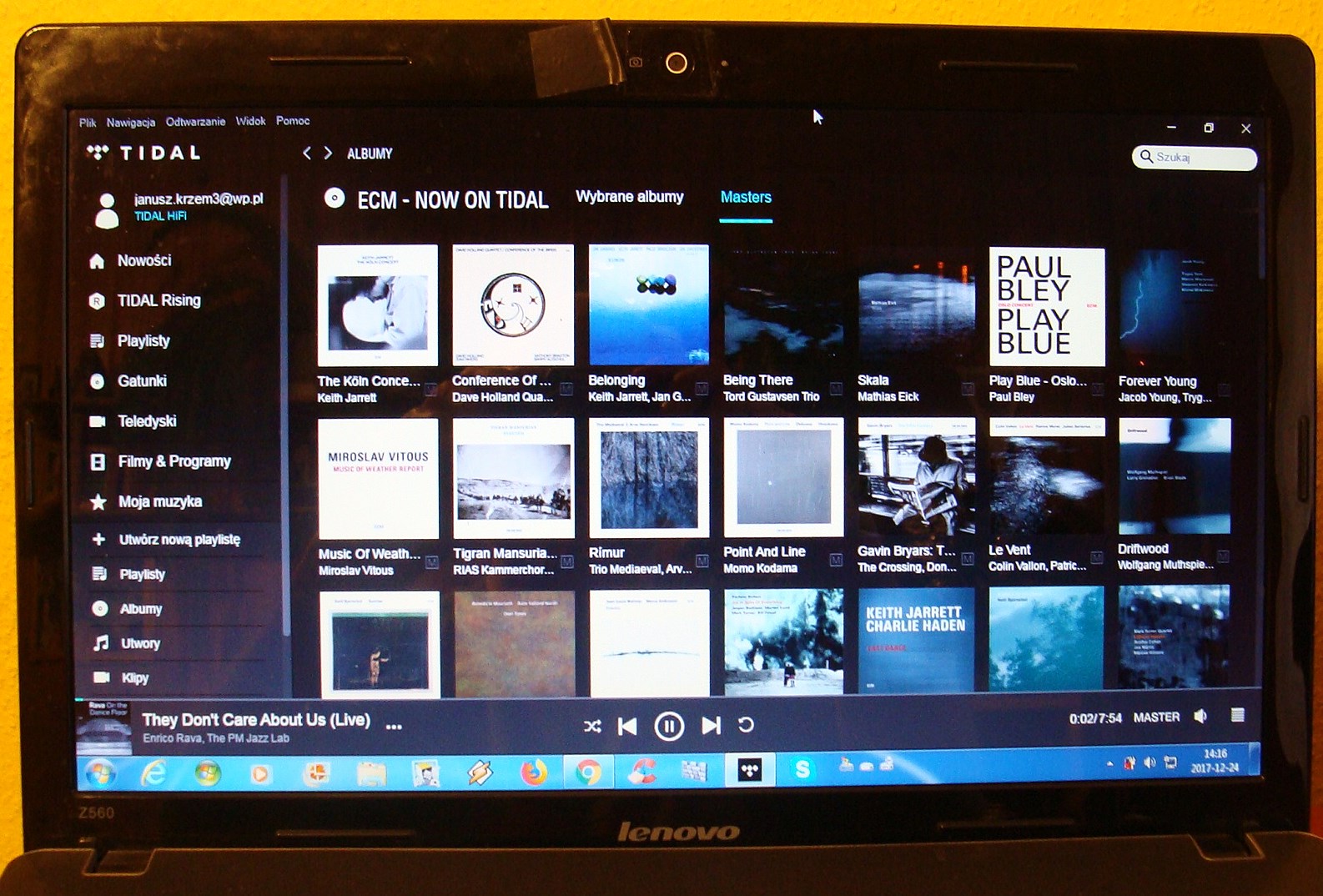1323x896 pixels.
Task: Mute the volume speaker icon
Action: coord(1200,716)
